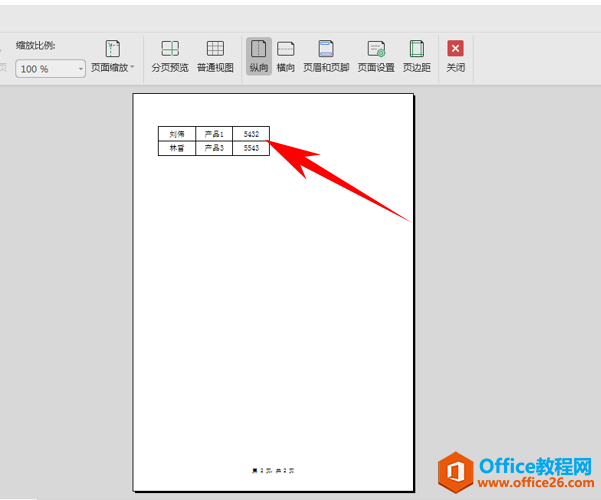This screenshot has width=601, height=500.
Task: Click page number footer text
Action: 273,470
